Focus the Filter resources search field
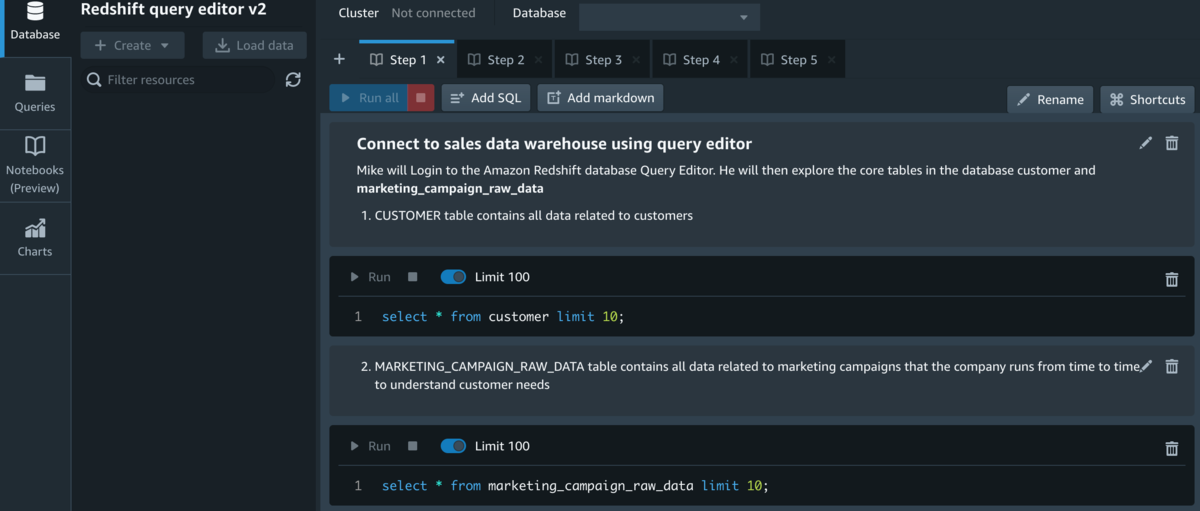Screen dimensions: 1200x511 tap(180, 80)
